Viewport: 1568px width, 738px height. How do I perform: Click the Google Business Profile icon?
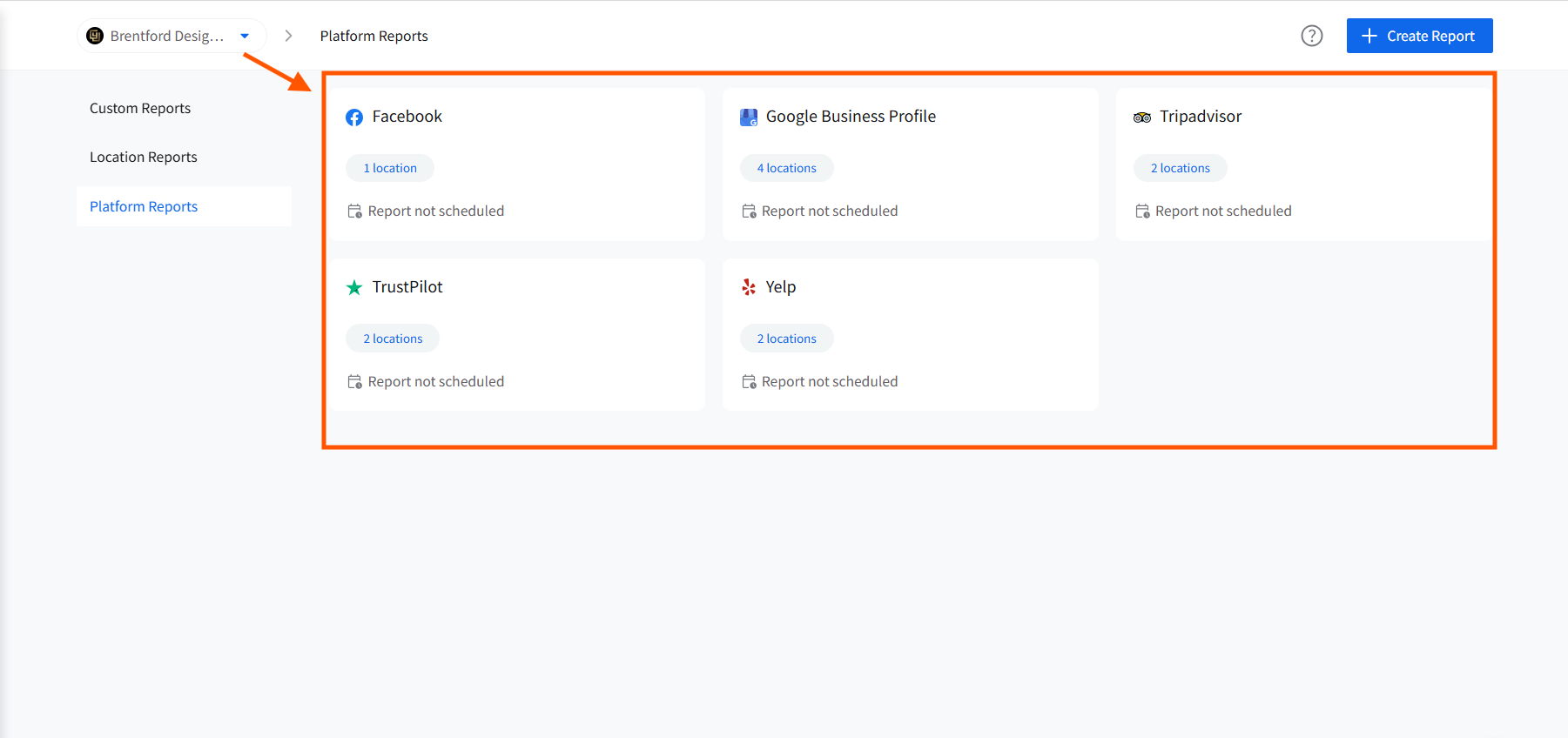click(748, 117)
